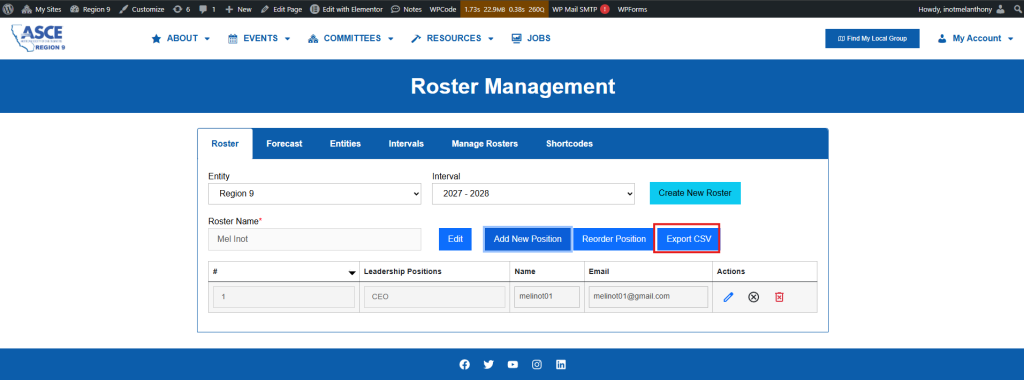This screenshot has width=1024, height=380.
Task: Open the WPCode admin bar item
Action: point(443,9)
